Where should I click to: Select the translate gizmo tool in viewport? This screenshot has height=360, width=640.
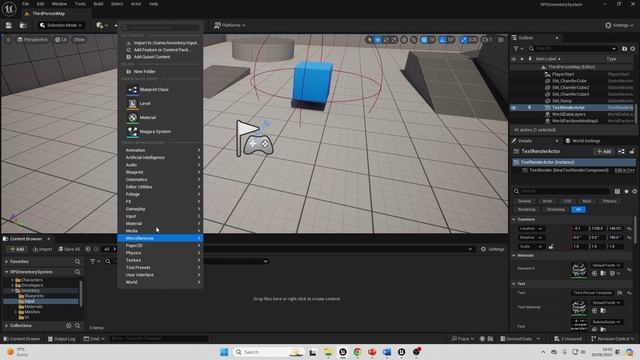point(378,40)
